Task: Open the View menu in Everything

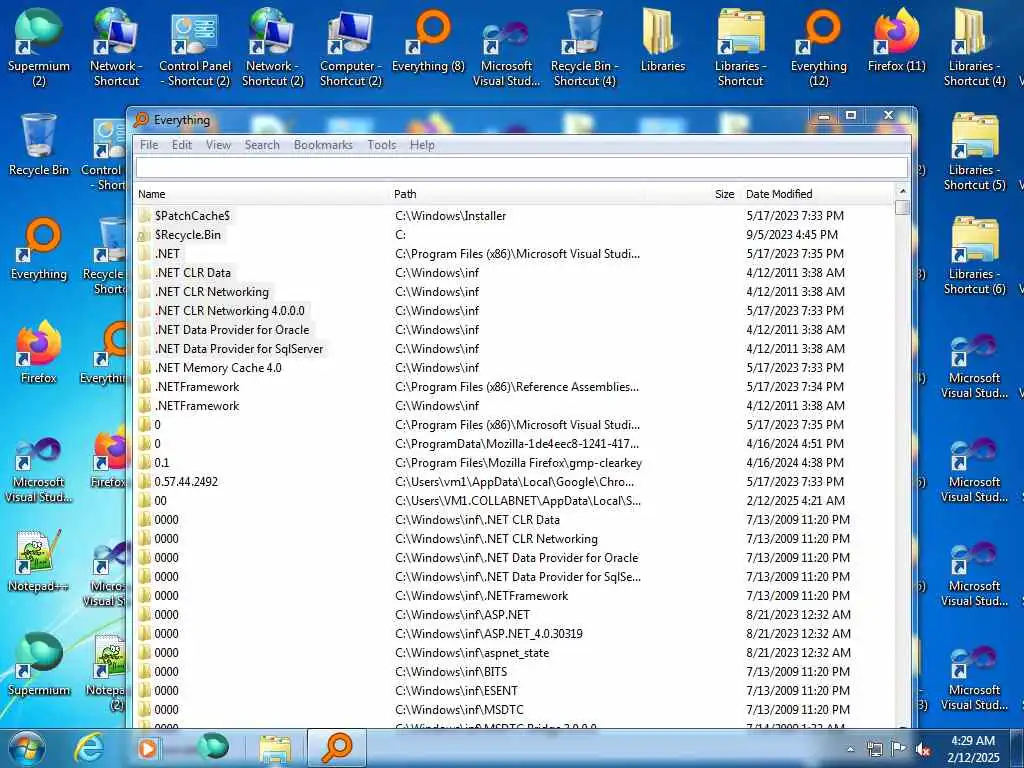Action: pos(218,145)
